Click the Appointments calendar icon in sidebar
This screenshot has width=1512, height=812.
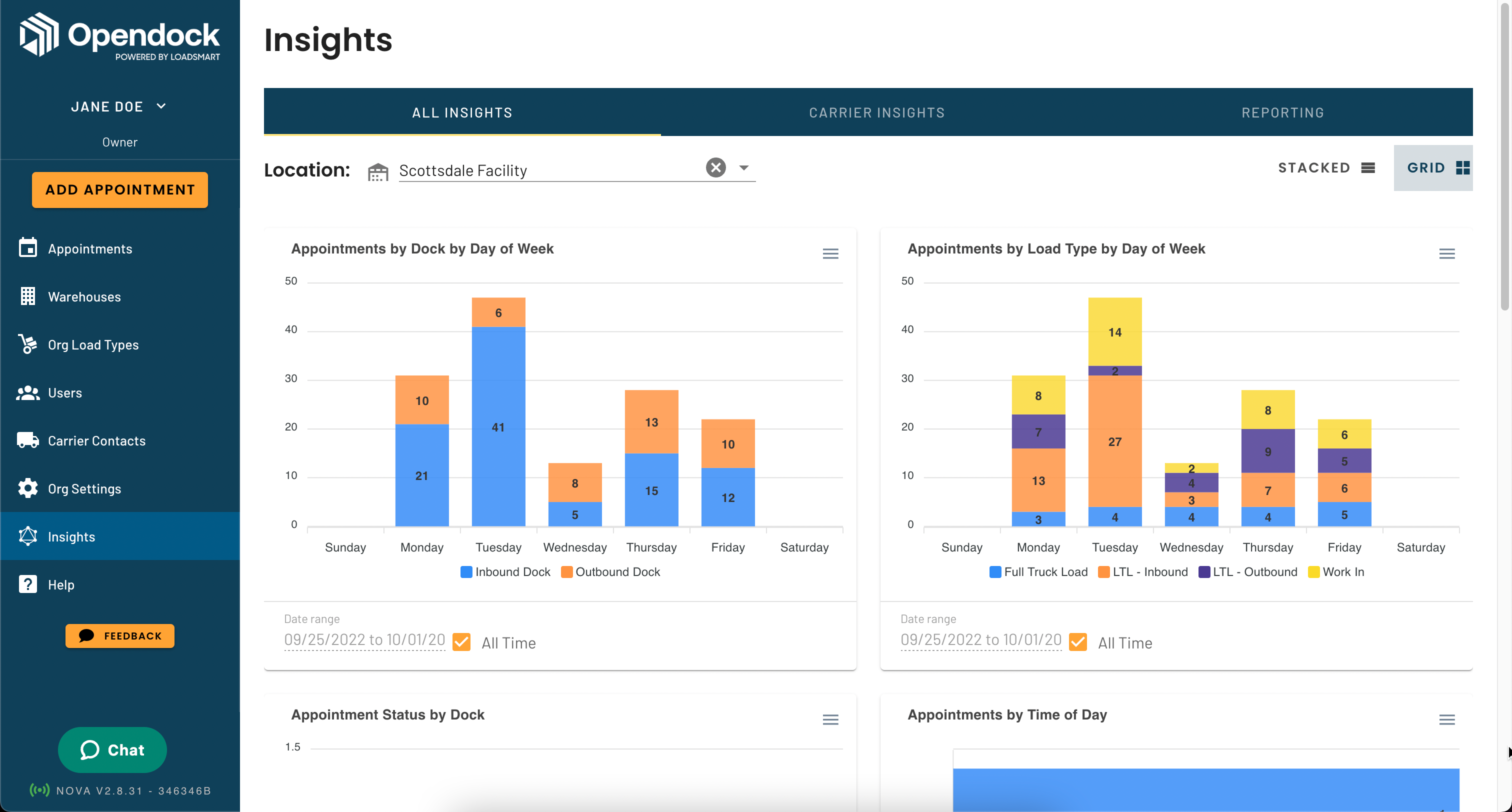coord(27,248)
